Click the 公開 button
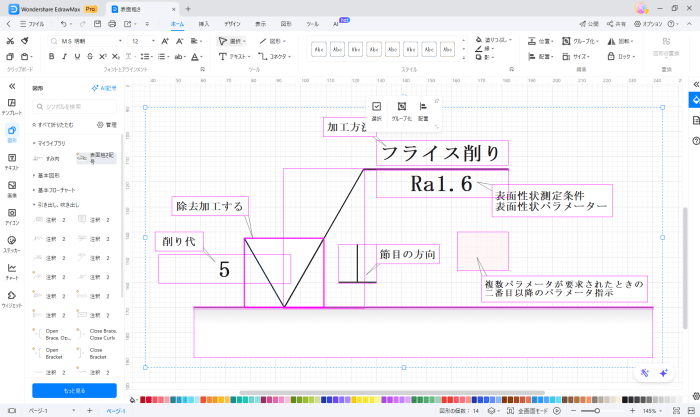Image resolution: width=700 pixels, height=417 pixels. 589,24
